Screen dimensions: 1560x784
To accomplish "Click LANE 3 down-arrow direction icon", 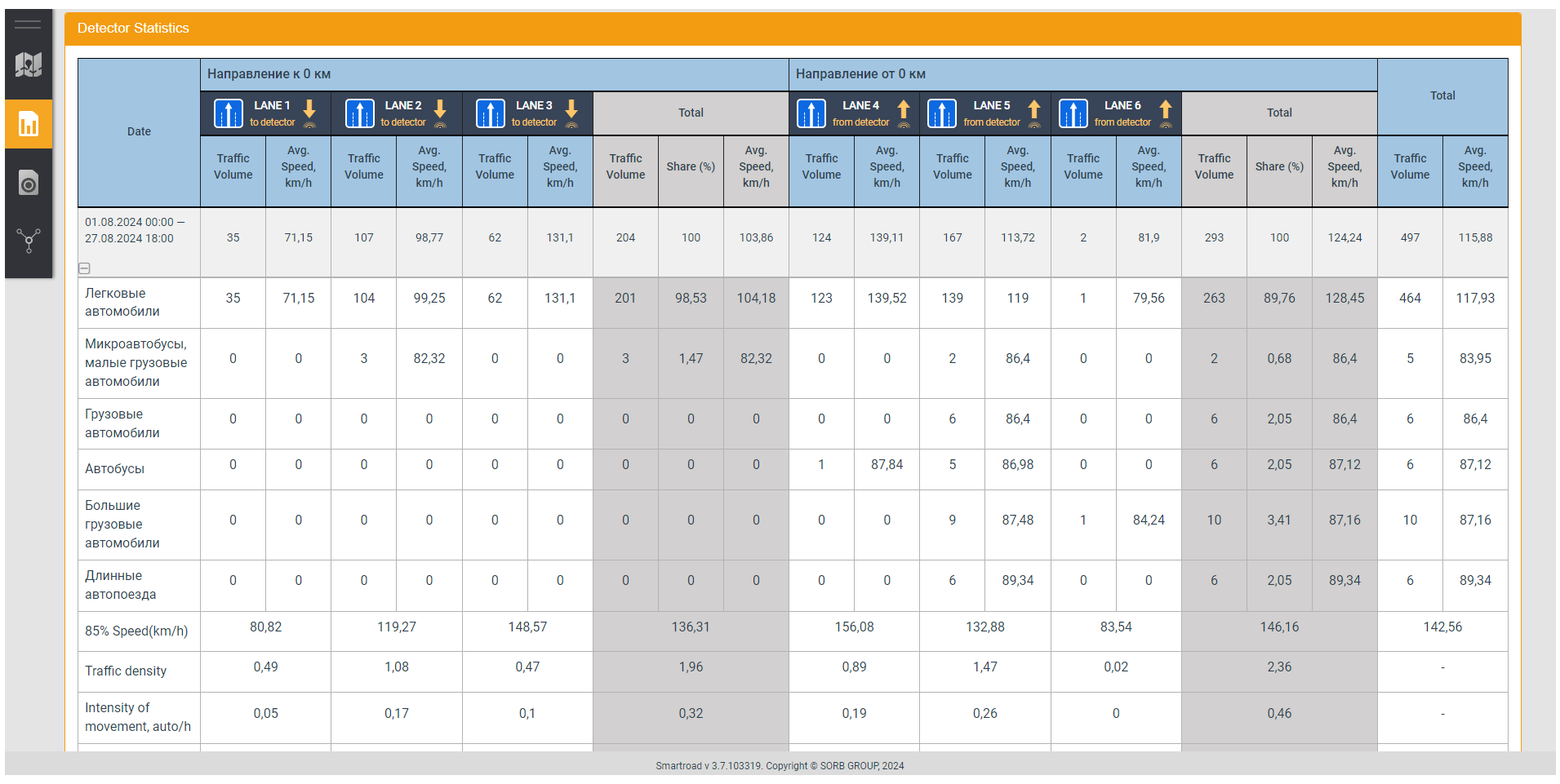I will click(x=571, y=113).
